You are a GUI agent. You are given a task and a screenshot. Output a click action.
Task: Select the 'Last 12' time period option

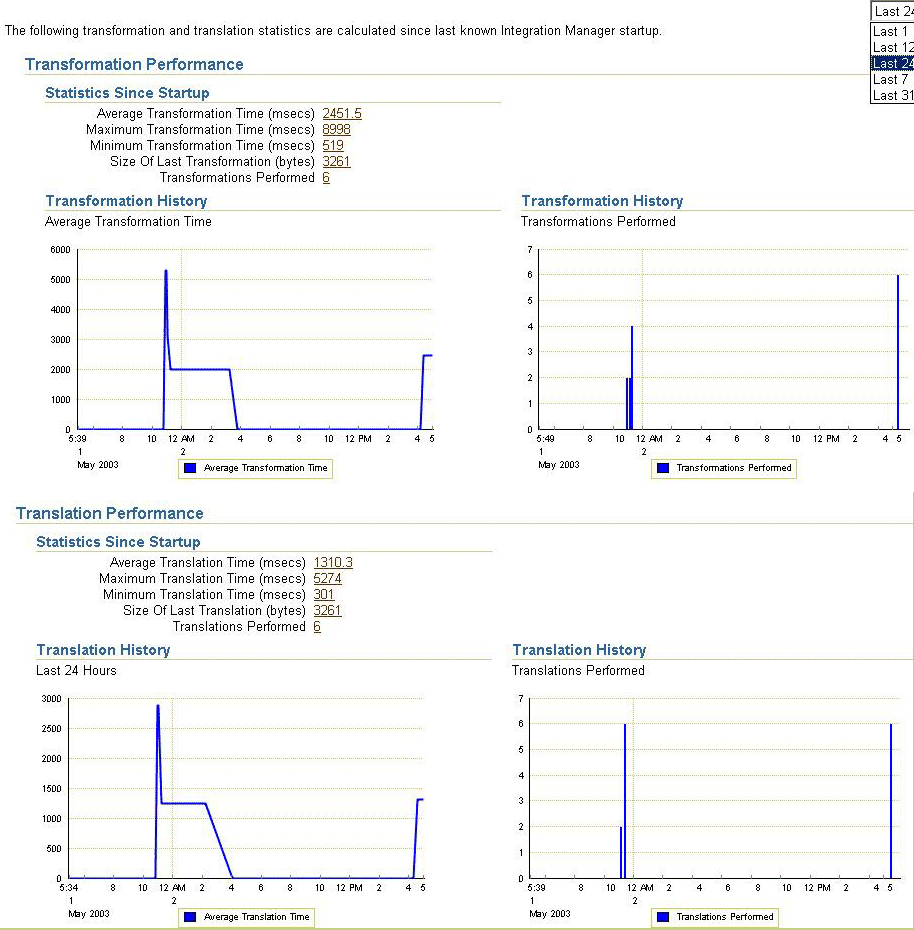click(893, 47)
